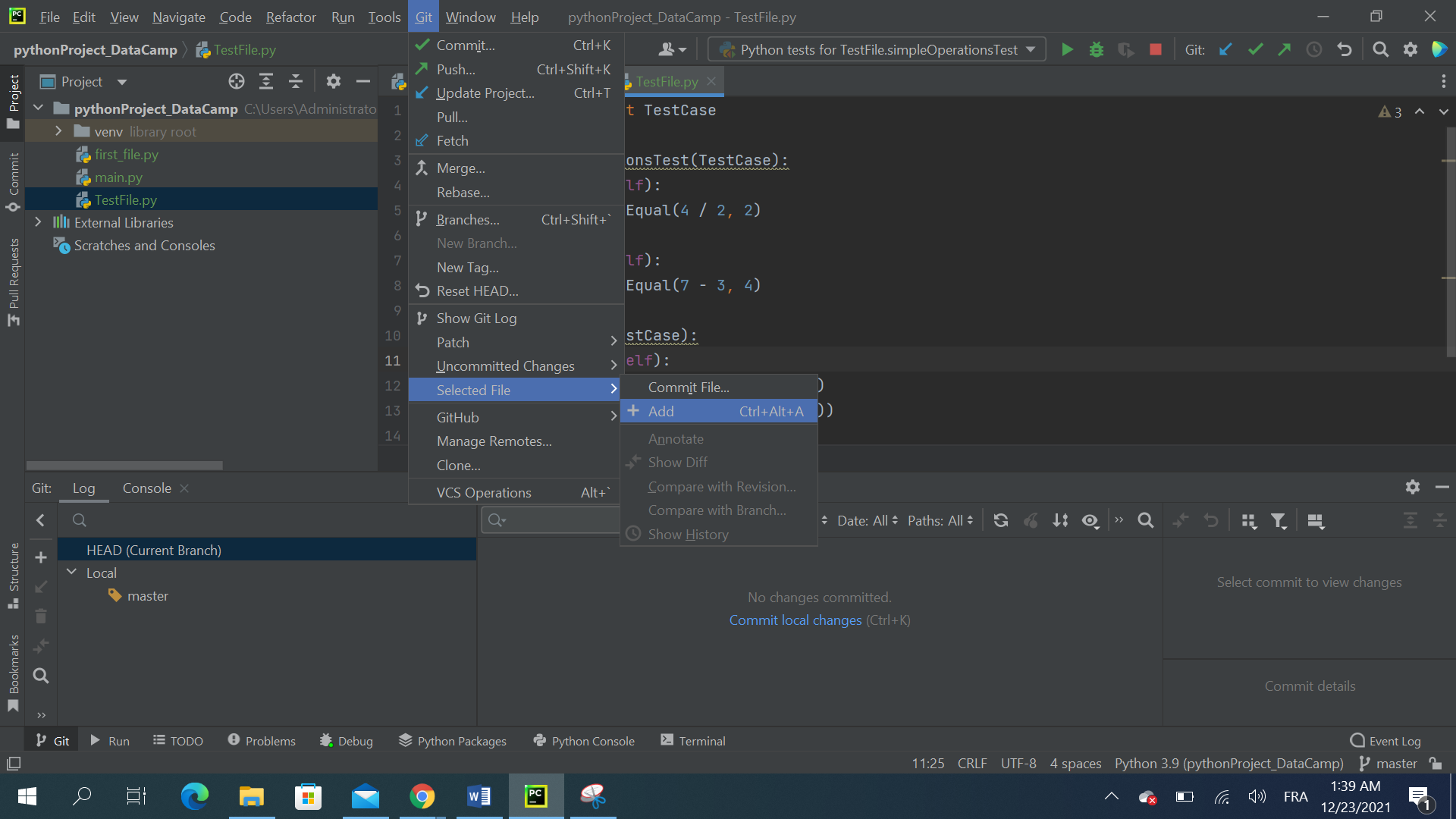Viewport: 1456px width, 819px height.
Task: Click the Project tree horizontal scrollbar
Action: 124,466
